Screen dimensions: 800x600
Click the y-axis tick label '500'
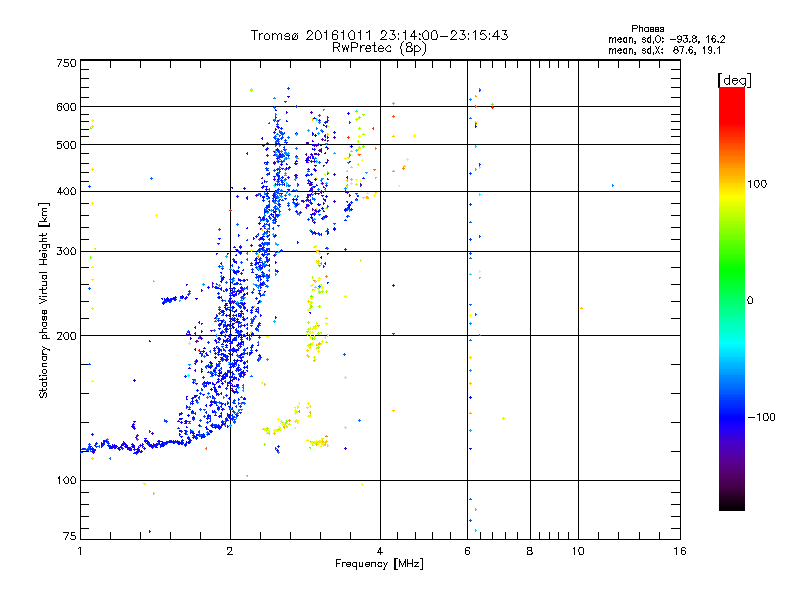click(66, 145)
